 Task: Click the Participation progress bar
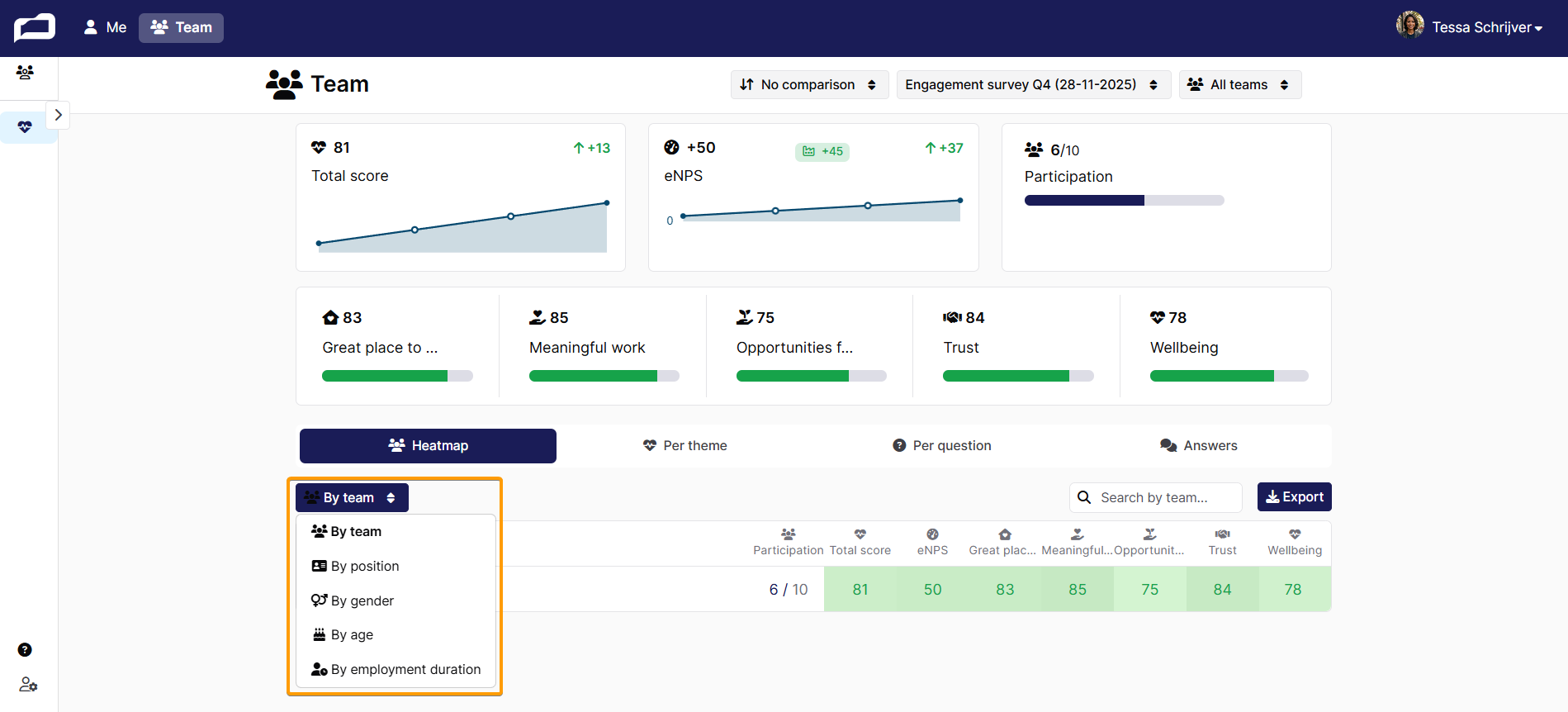point(1124,200)
